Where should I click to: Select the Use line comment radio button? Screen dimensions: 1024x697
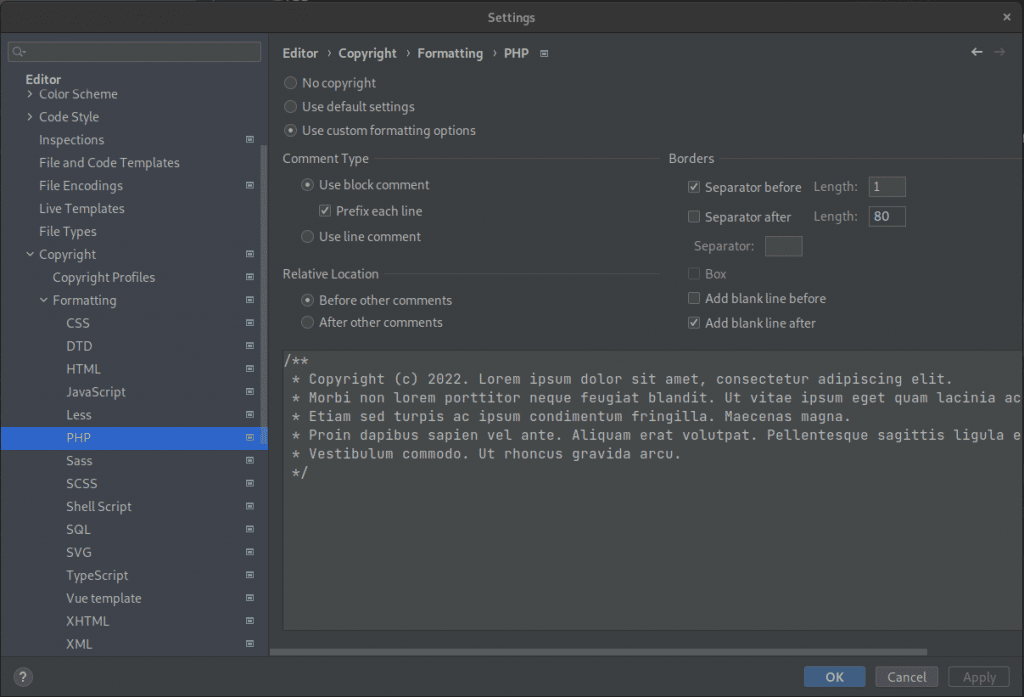point(307,236)
